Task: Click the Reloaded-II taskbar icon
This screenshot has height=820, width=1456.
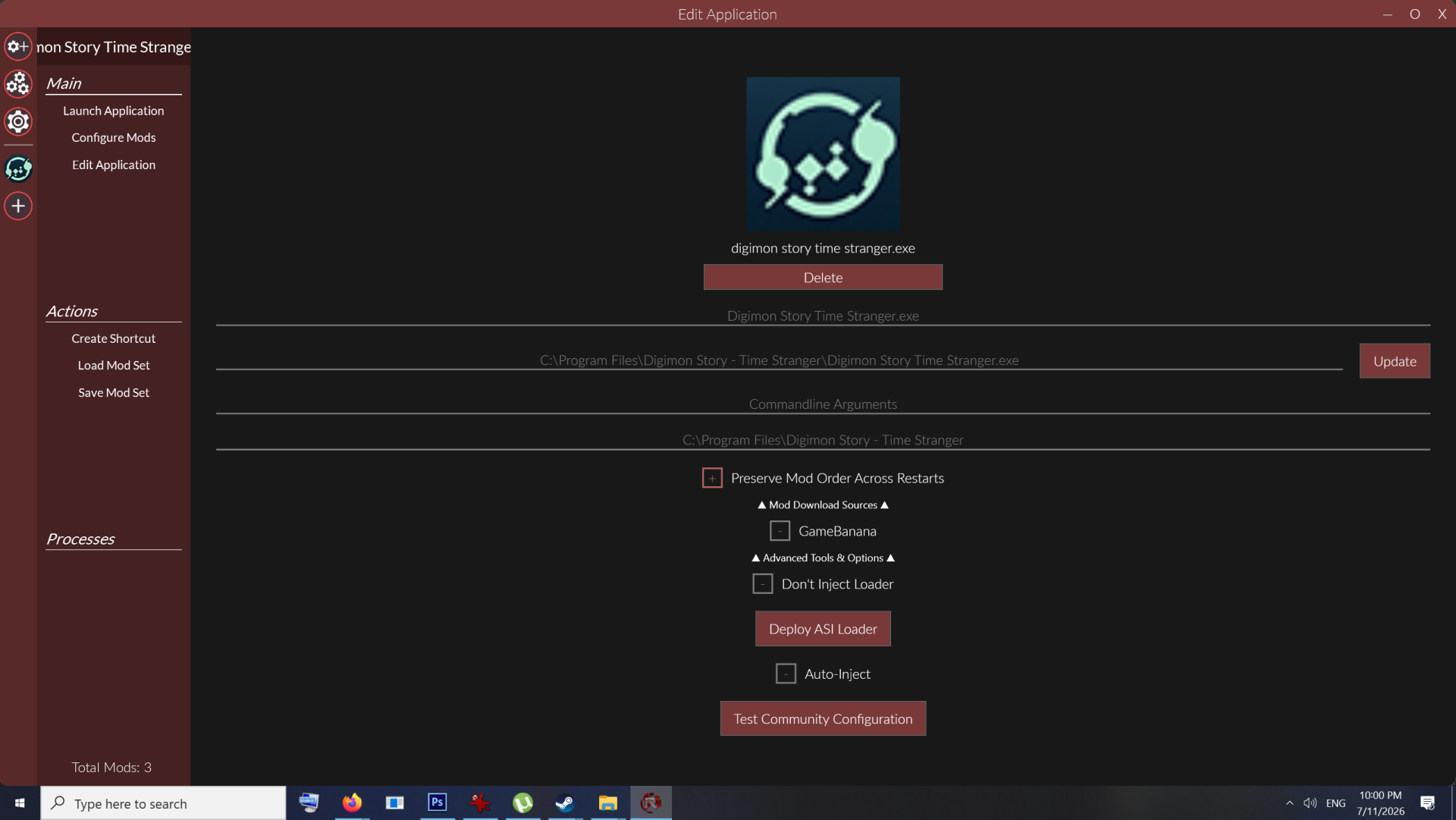Action: click(651, 803)
